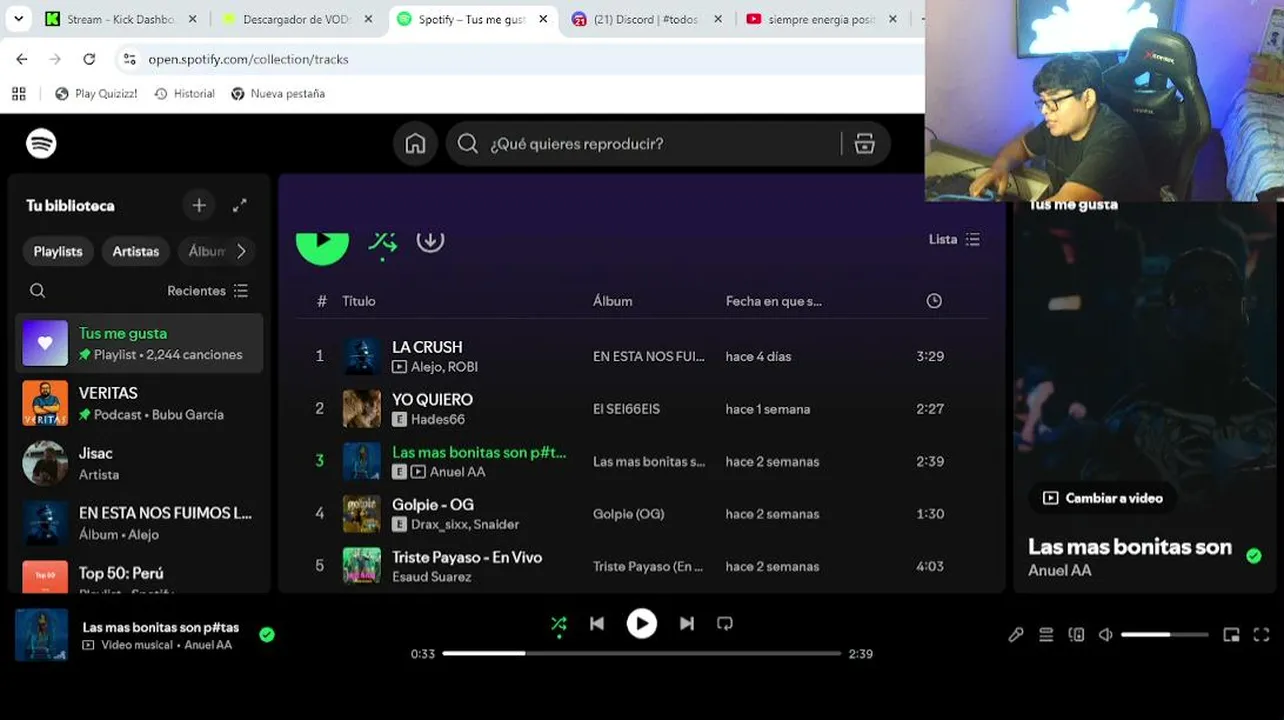Toggle repeat mode
This screenshot has height=720, width=1284.
point(725,624)
